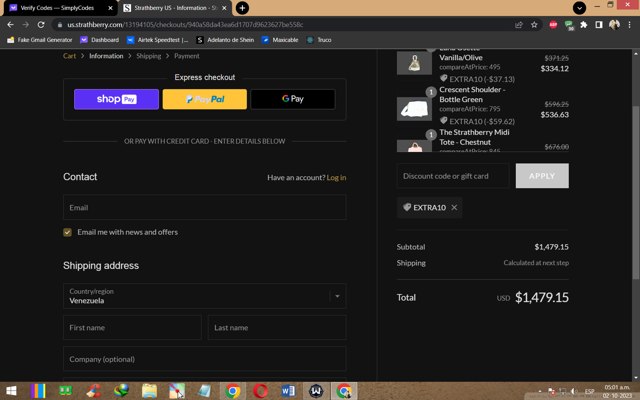This screenshot has width=640, height=400.
Task: Pay with PayPal express button
Action: click(x=204, y=99)
